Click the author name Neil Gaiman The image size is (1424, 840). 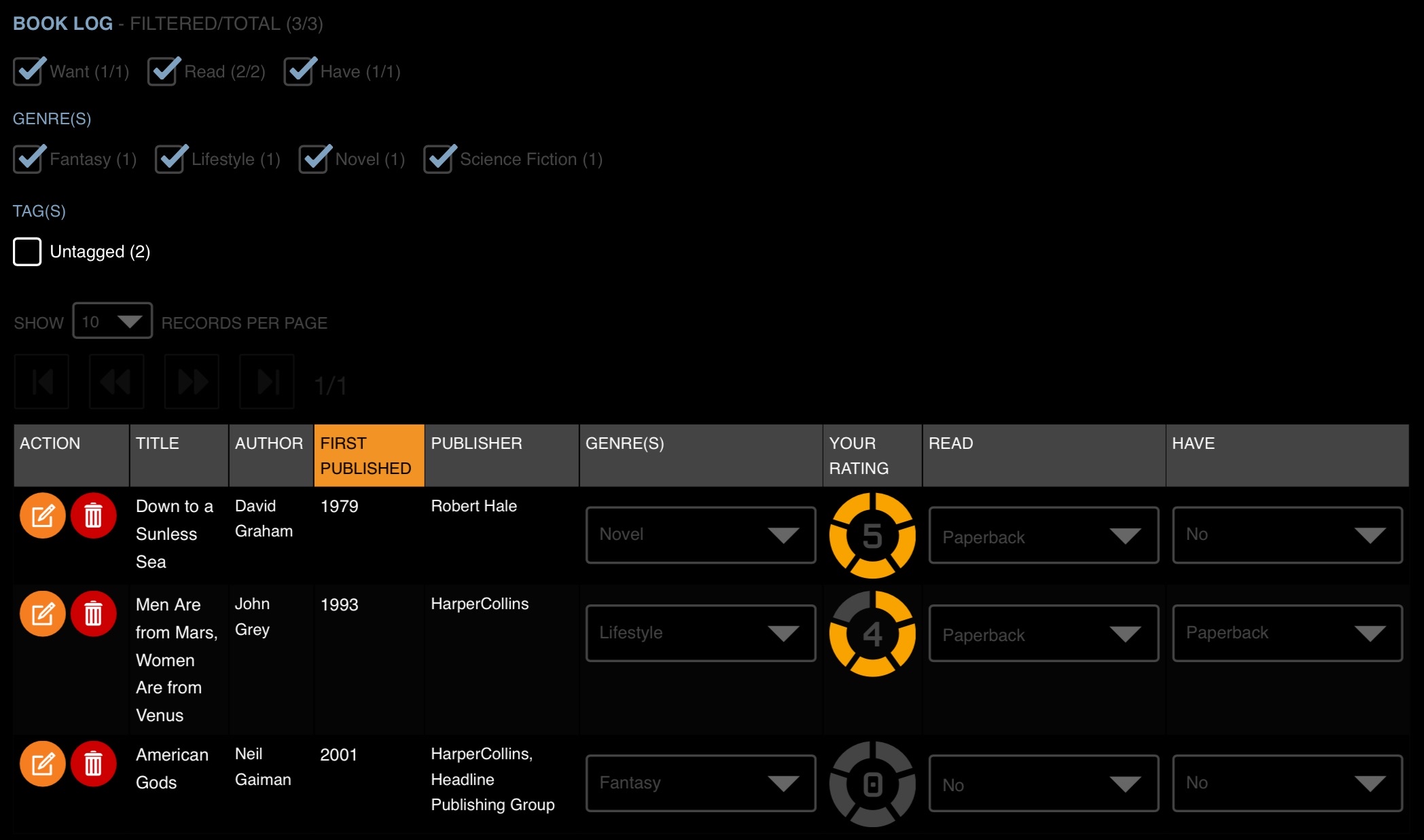pos(263,767)
